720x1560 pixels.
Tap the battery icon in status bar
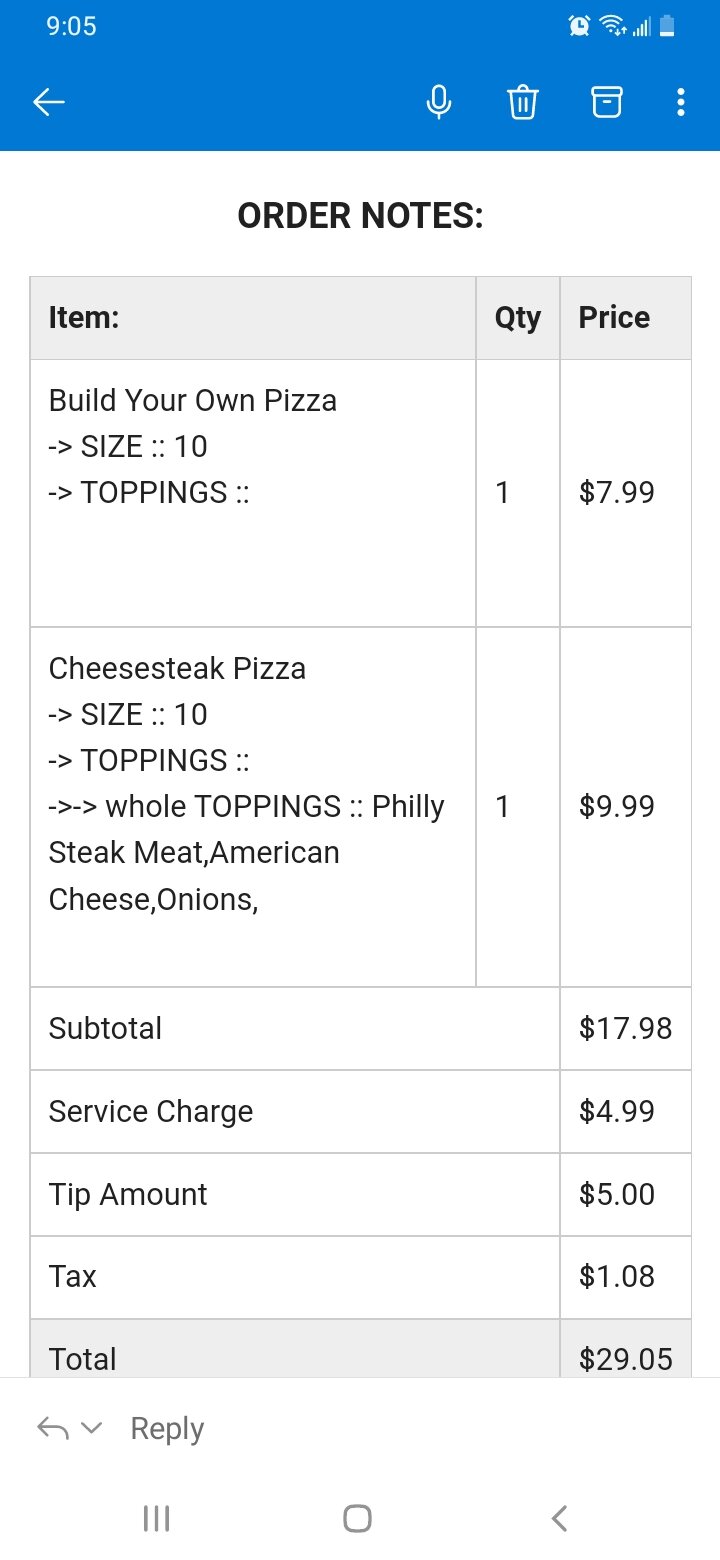(667, 26)
